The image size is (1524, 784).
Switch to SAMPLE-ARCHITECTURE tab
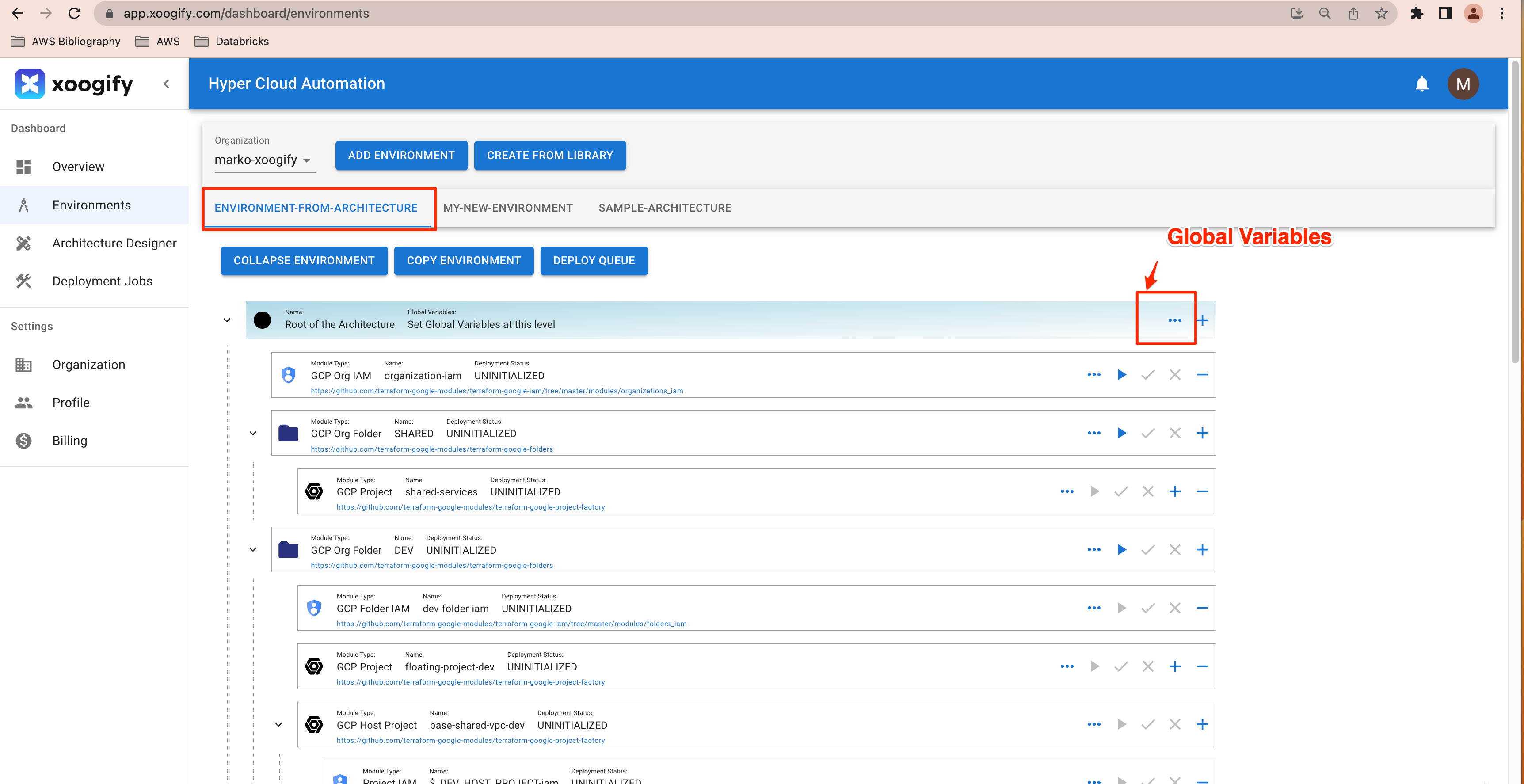[664, 208]
